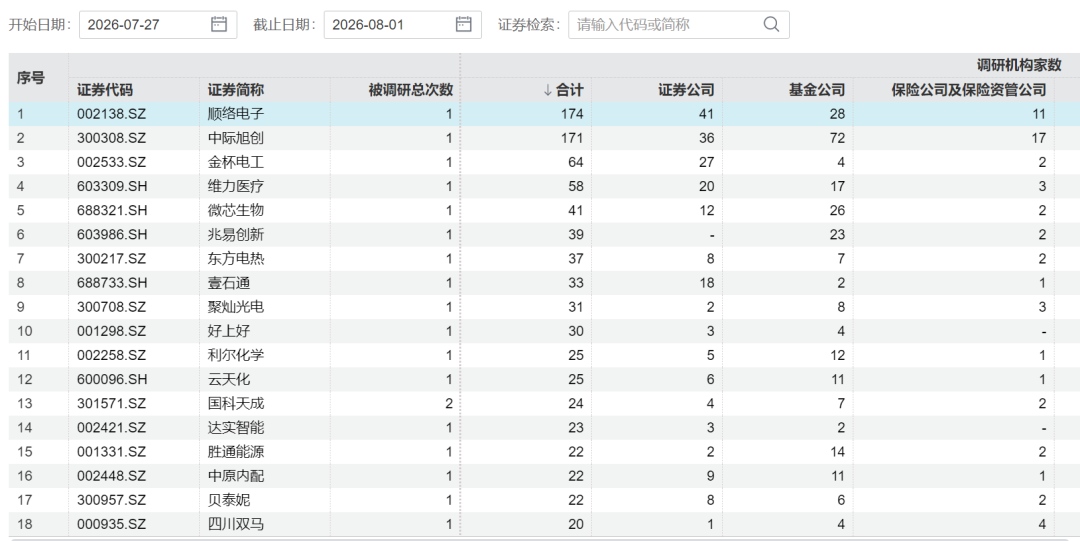This screenshot has height=541, width=1080.
Task: Click the 兆易创新 name cell
Action: tap(236, 235)
